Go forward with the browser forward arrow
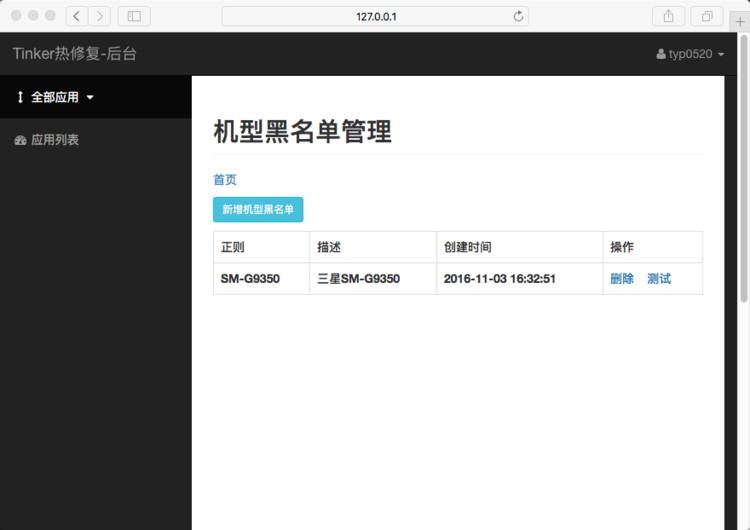The height and width of the screenshot is (530, 750). [99, 16]
